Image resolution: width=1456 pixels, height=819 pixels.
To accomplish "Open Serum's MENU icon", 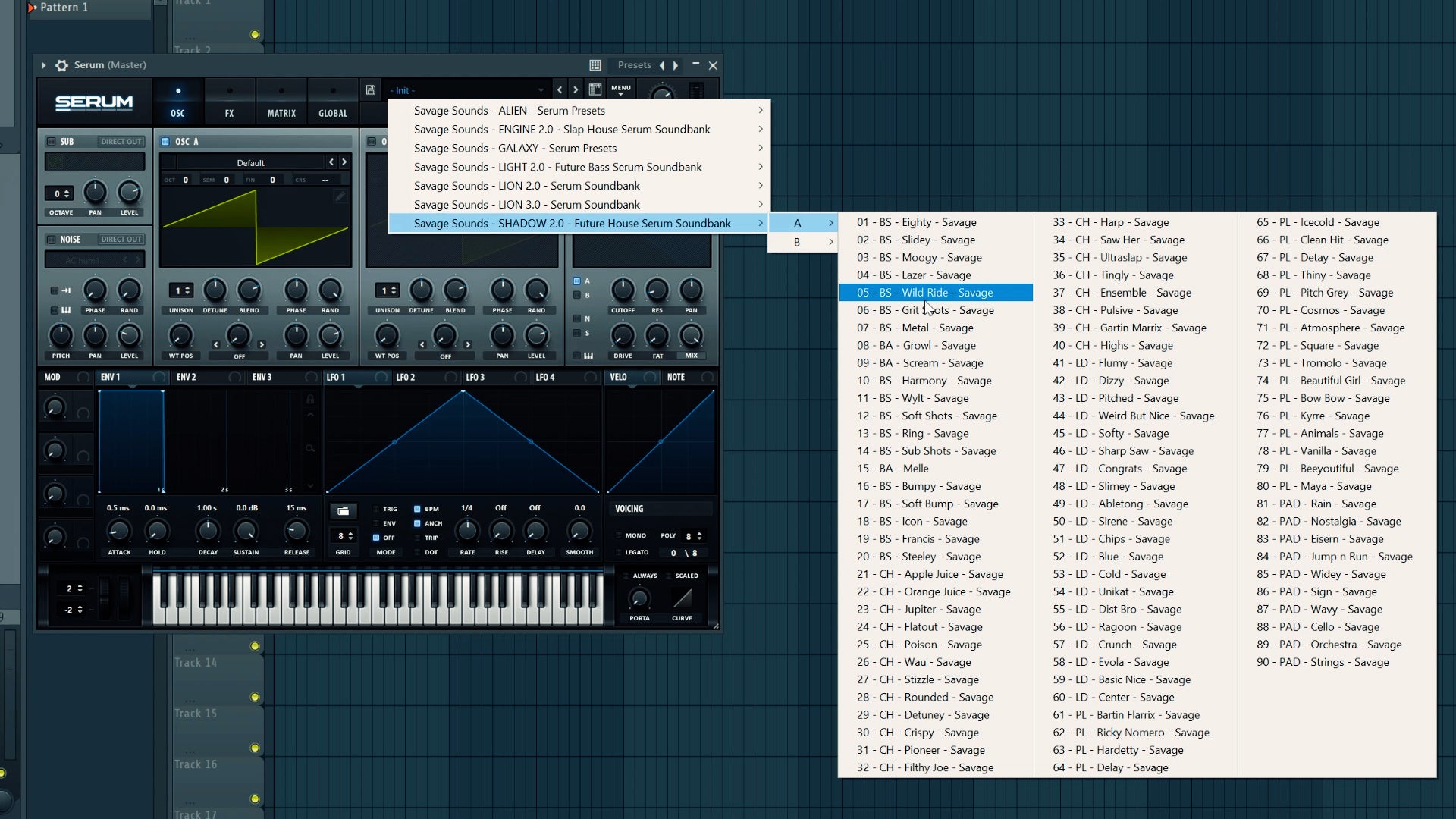I will (x=622, y=89).
